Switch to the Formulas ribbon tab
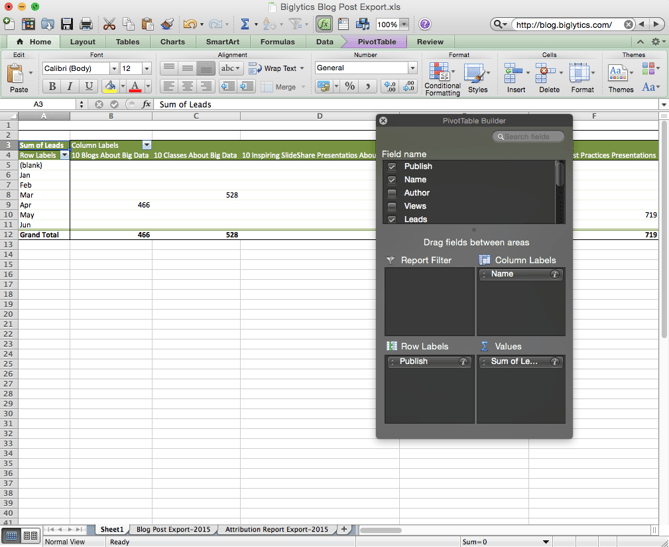 click(277, 42)
